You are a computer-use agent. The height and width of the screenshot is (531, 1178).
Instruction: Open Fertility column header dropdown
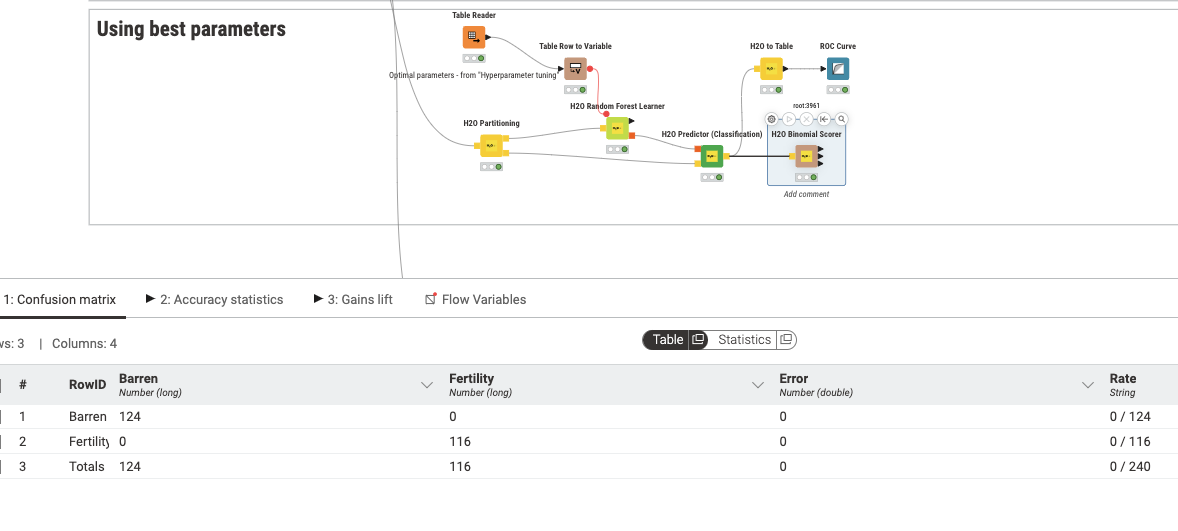(757, 385)
